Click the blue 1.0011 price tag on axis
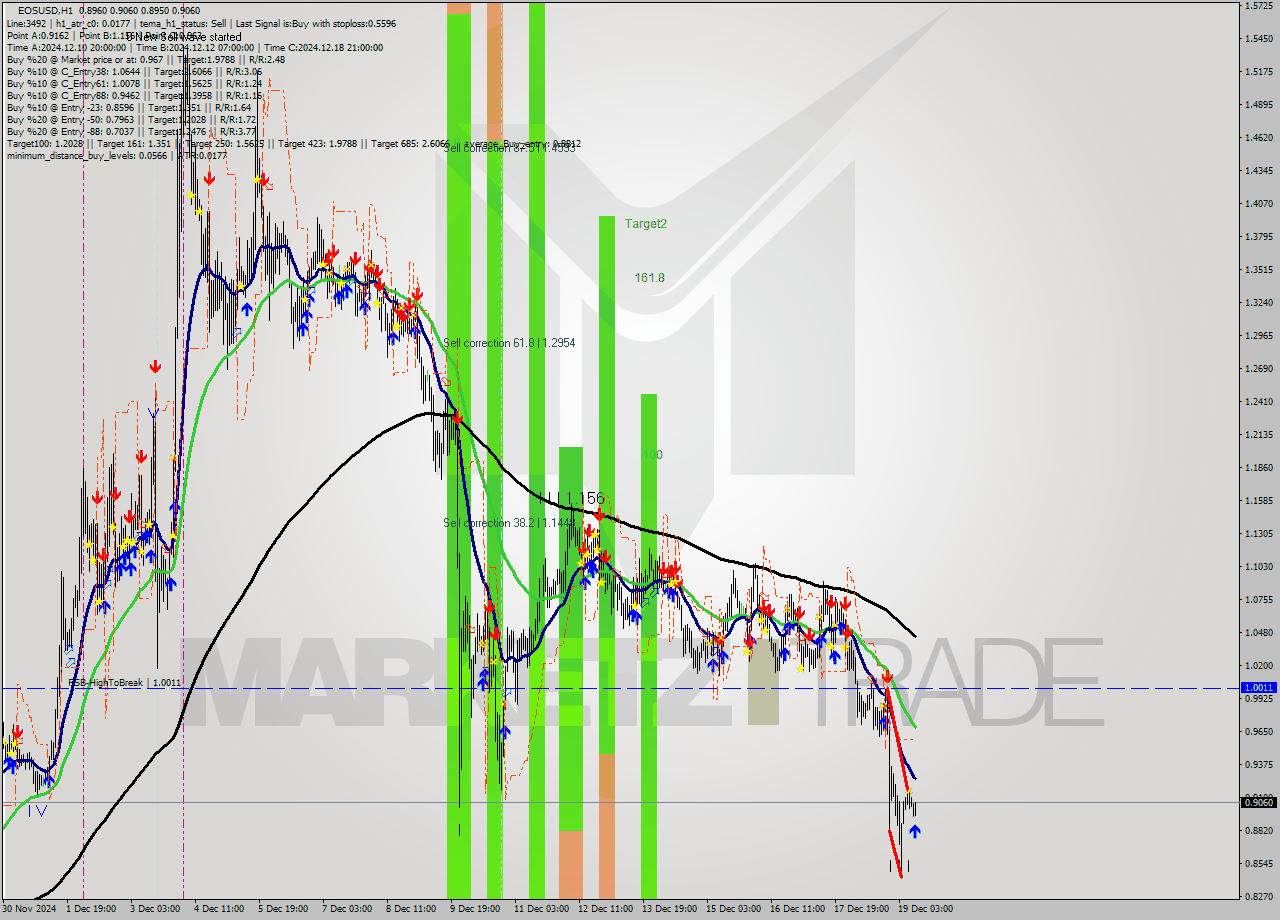 tap(1258, 688)
